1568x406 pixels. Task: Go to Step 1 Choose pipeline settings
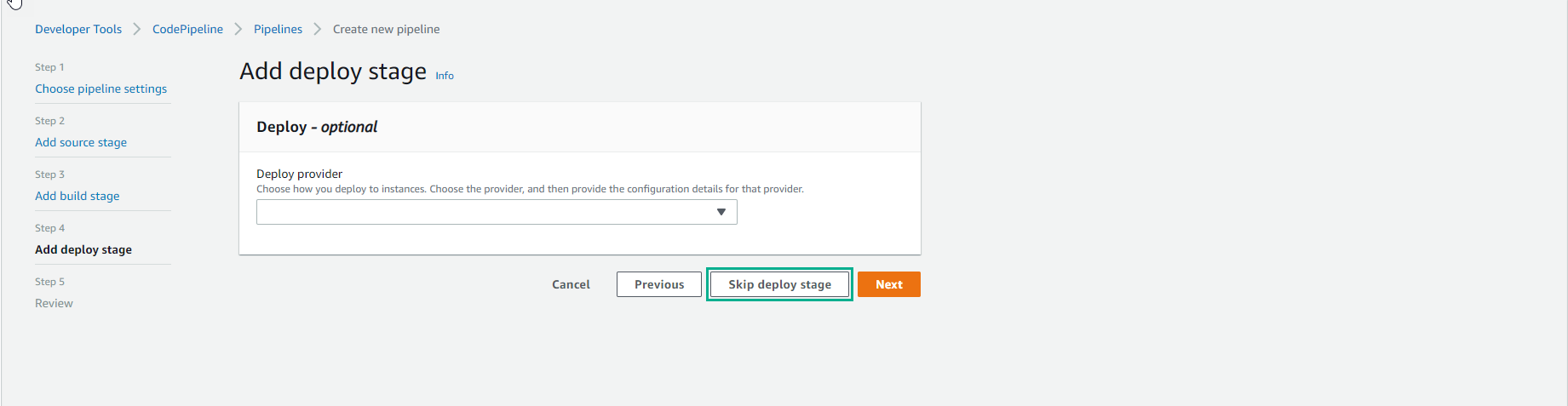point(101,89)
